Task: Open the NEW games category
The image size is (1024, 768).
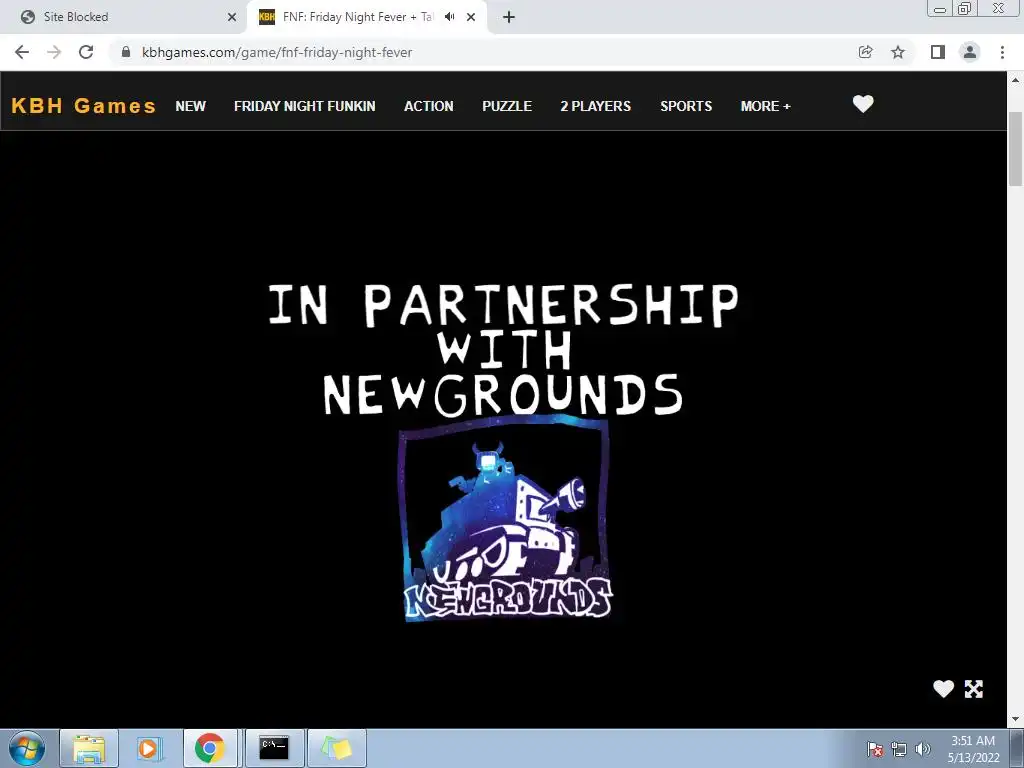Action: [190, 106]
